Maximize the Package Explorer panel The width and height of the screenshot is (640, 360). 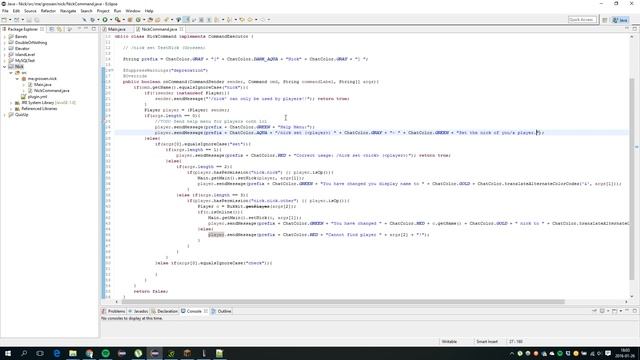click(x=94, y=29)
